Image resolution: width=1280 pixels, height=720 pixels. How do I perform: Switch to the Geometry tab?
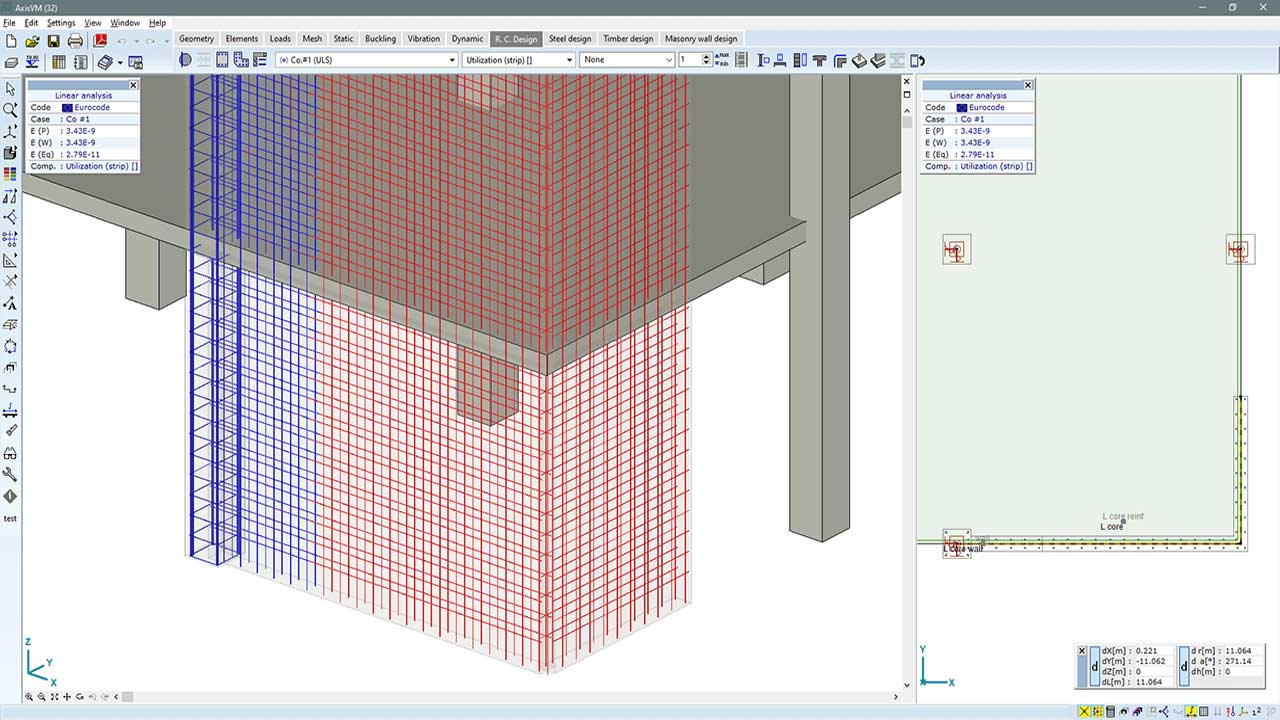[197, 39]
